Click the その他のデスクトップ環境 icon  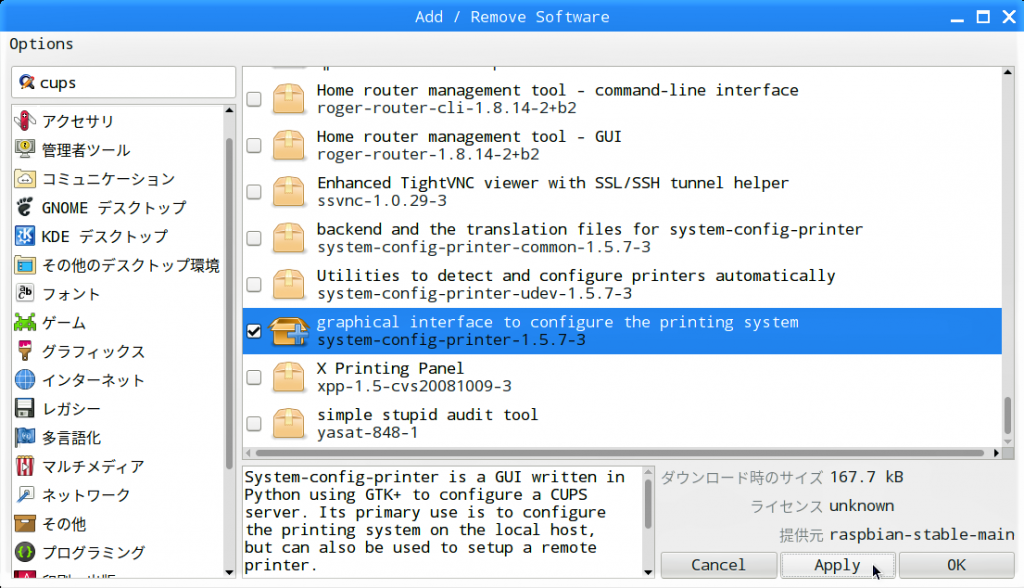tap(25, 265)
